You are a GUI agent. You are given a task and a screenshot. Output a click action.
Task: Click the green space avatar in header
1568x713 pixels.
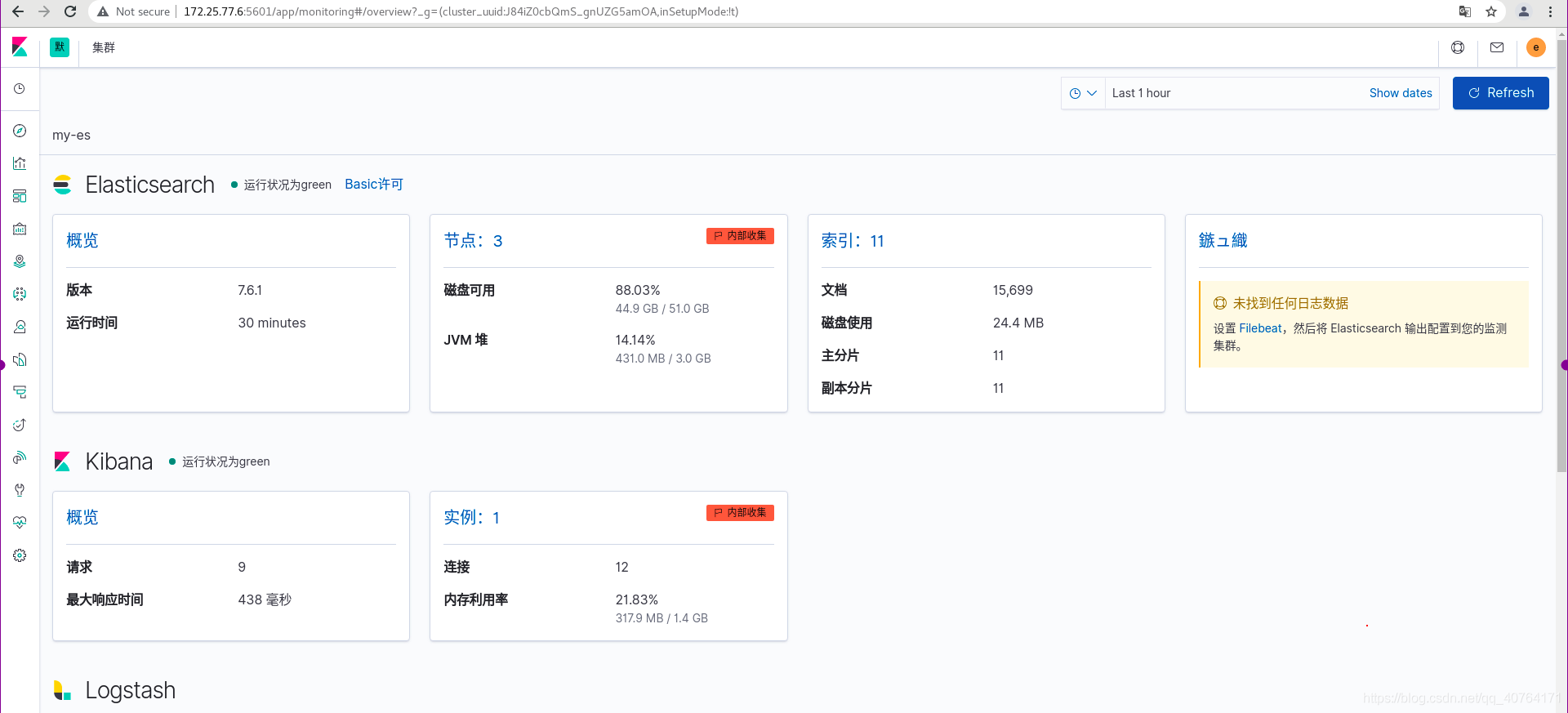[x=60, y=47]
